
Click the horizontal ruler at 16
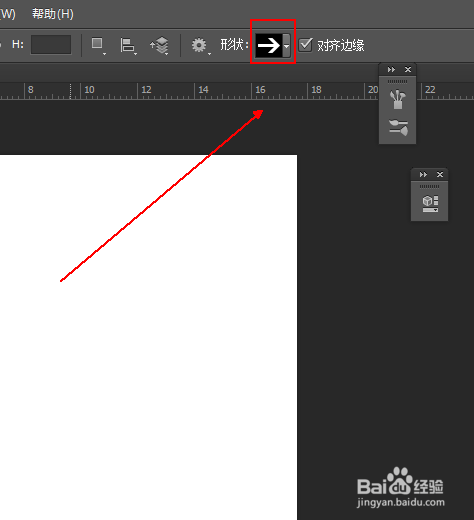coord(260,90)
